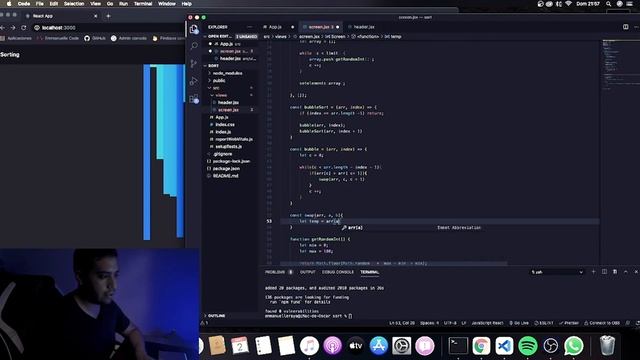
Task: Click Connect to OBS in status bar
Action: point(602,323)
